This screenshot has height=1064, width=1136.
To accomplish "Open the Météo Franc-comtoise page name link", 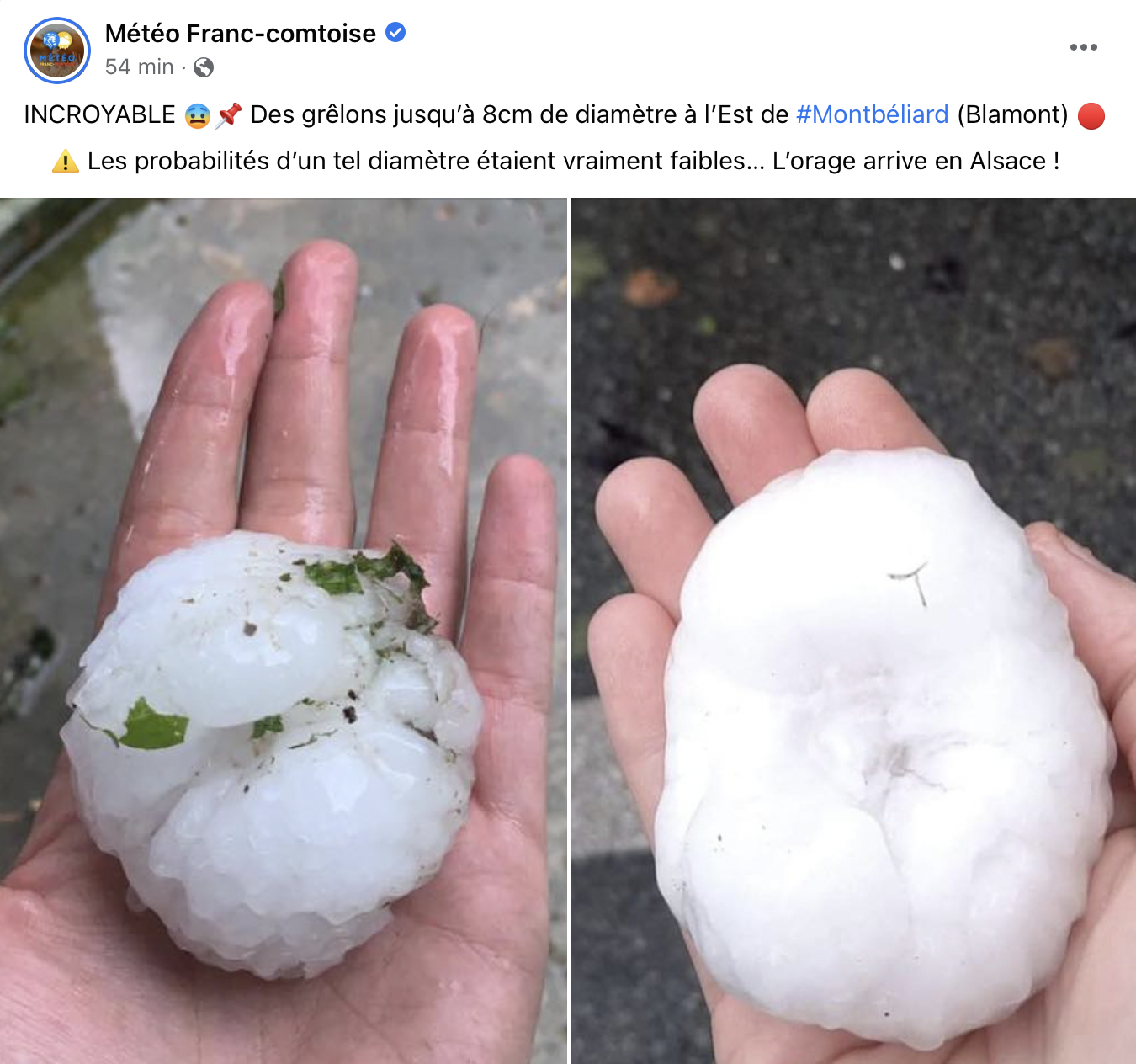I will [x=241, y=33].
